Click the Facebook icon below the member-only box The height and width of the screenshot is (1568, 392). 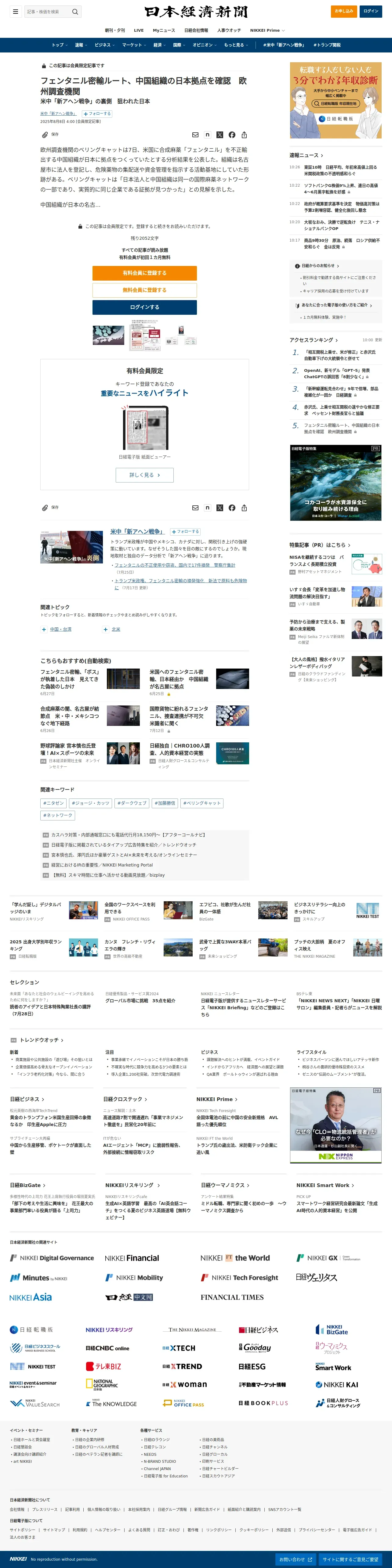pyautogui.click(x=232, y=508)
